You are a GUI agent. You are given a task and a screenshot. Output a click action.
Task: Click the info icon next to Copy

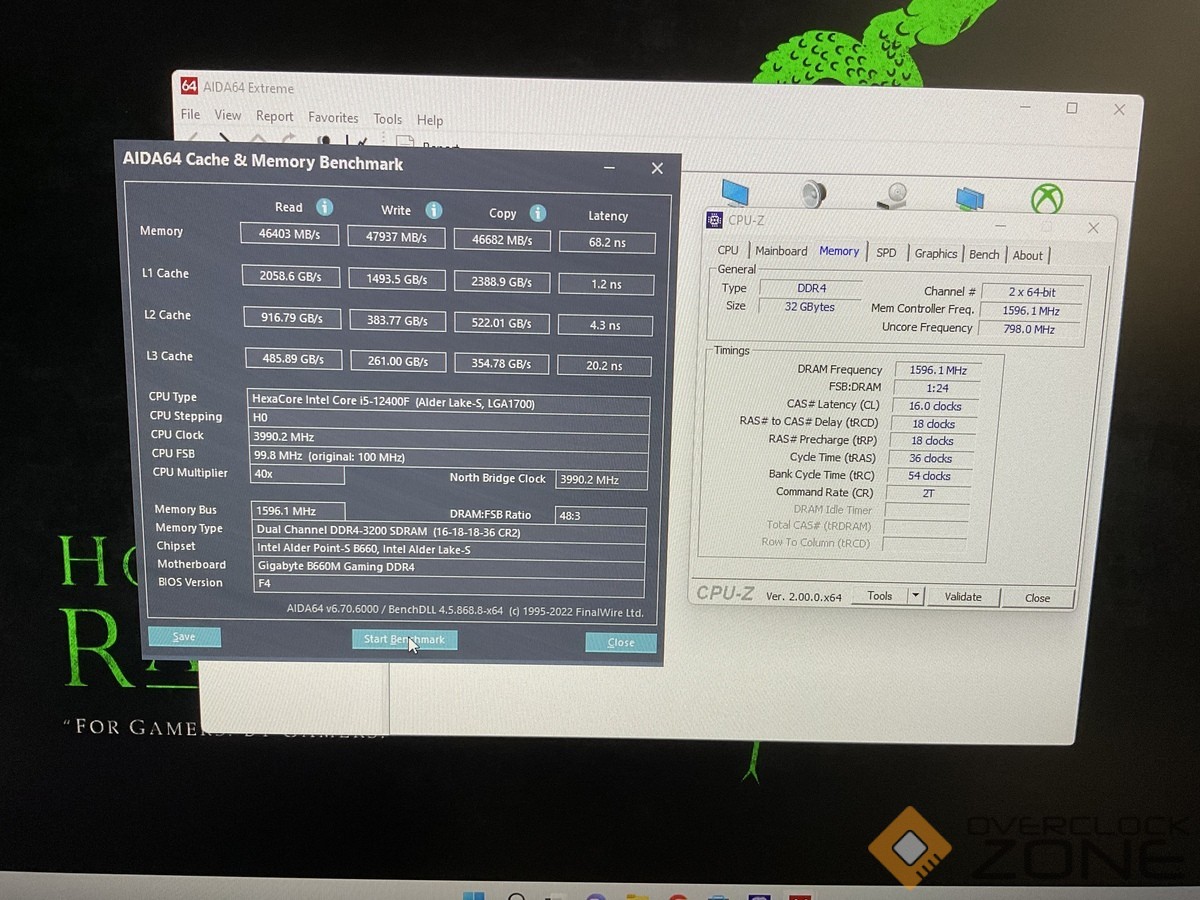tap(538, 213)
